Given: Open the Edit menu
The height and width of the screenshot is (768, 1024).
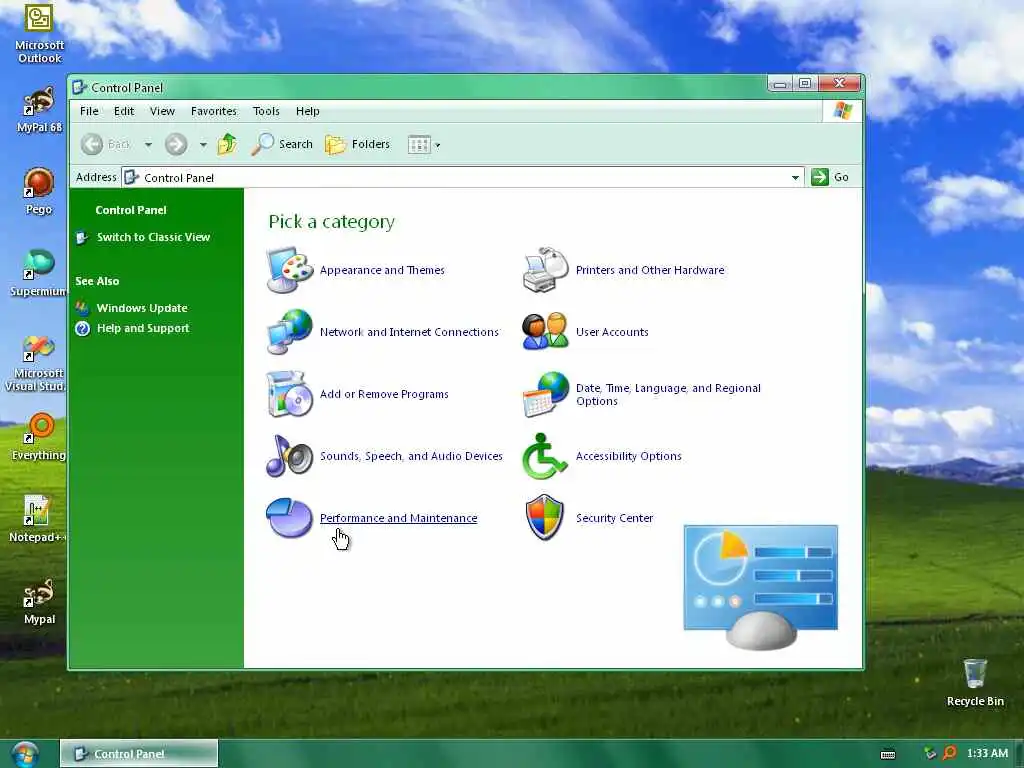Looking at the screenshot, I should click(x=124, y=111).
